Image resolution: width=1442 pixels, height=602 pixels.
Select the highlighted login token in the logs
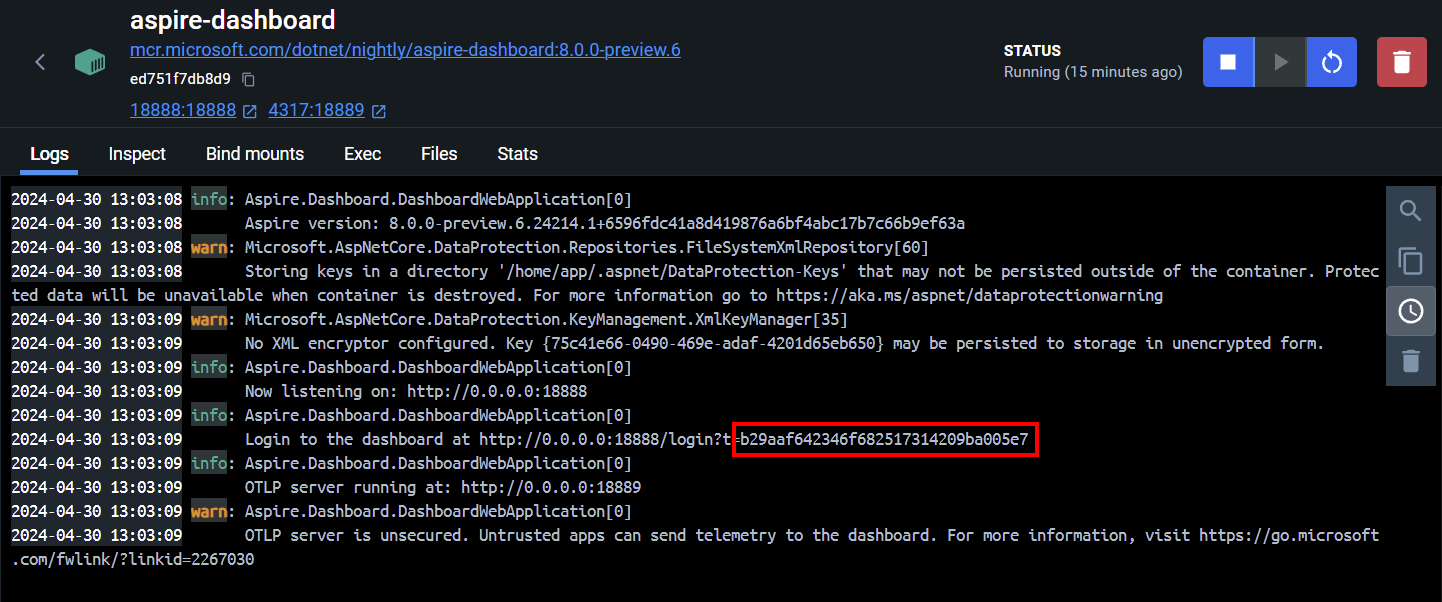(x=885, y=439)
